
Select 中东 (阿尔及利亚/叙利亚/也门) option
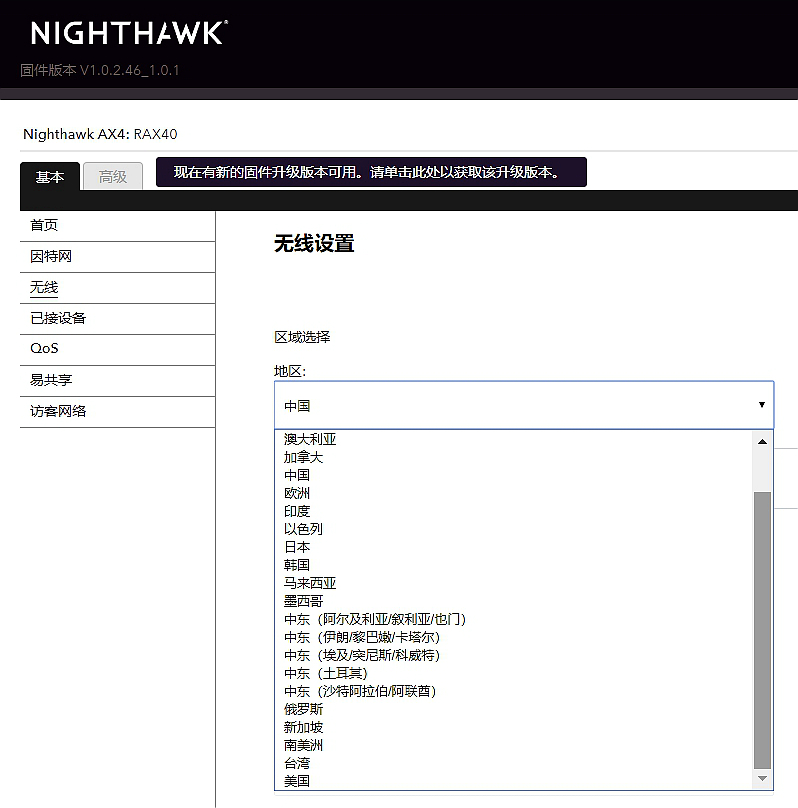point(514,619)
